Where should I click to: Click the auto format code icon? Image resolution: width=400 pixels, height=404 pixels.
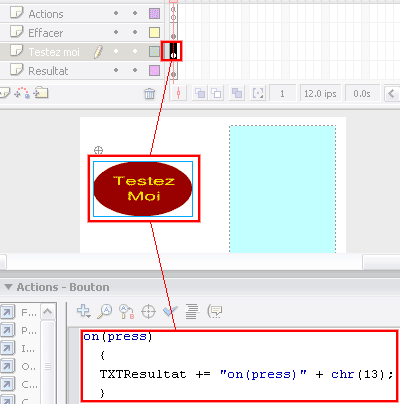pos(192,312)
